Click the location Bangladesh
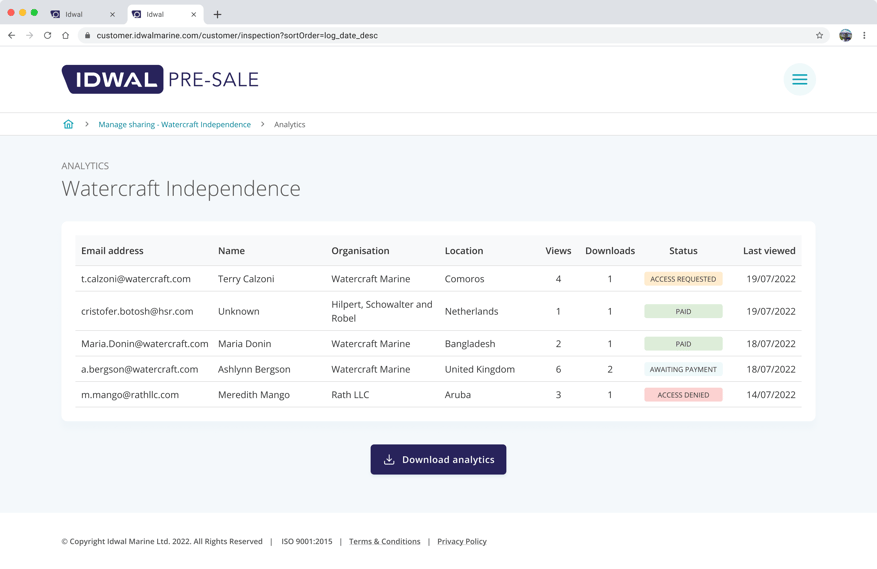This screenshot has width=877, height=569. (470, 344)
